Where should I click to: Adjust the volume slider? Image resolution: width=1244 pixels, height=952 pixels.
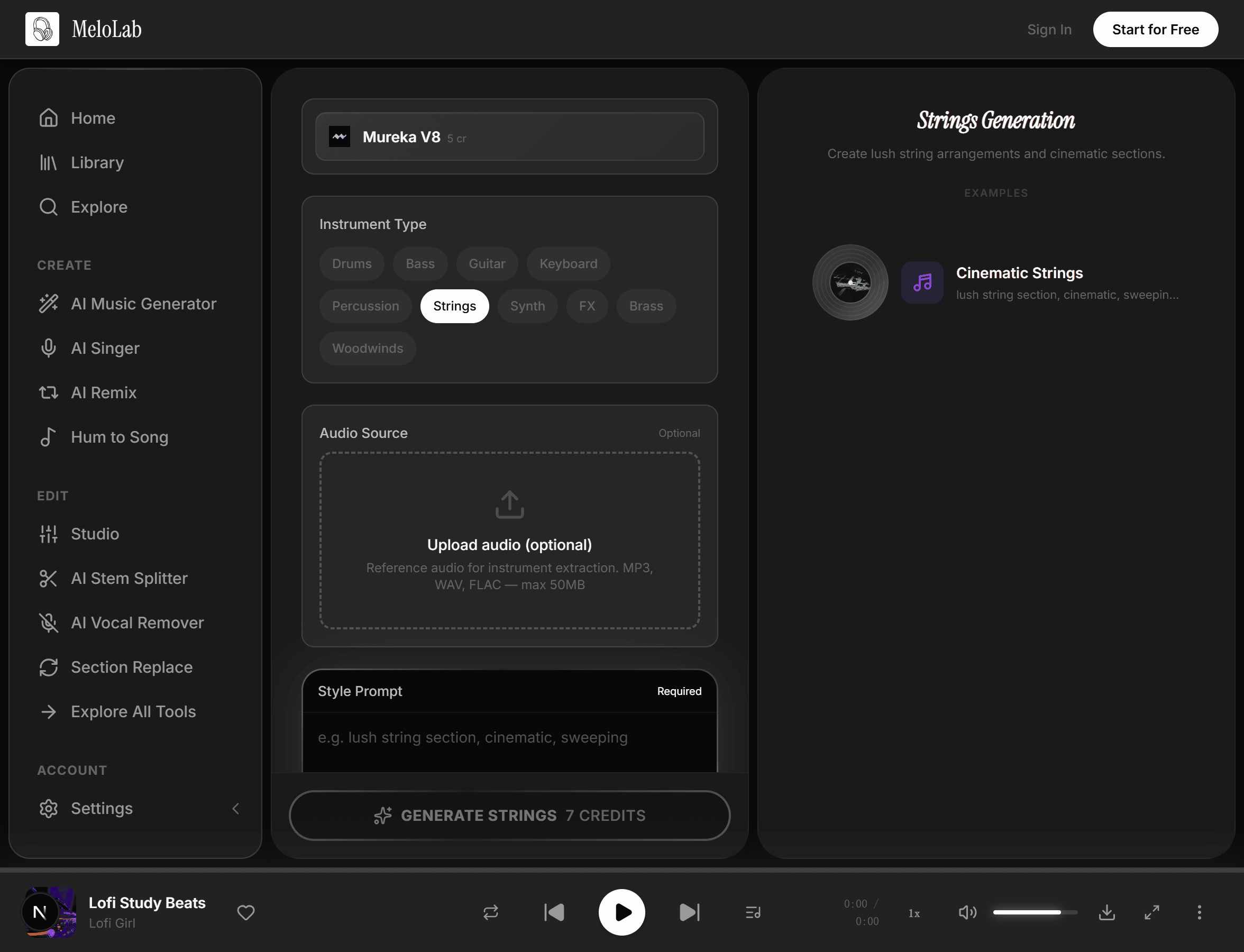(x=1035, y=912)
